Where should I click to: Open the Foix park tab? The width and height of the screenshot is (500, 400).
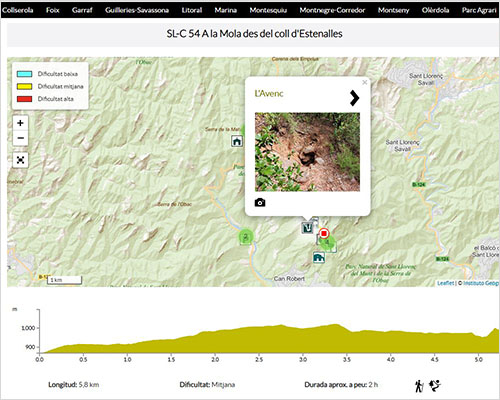pyautogui.click(x=53, y=10)
